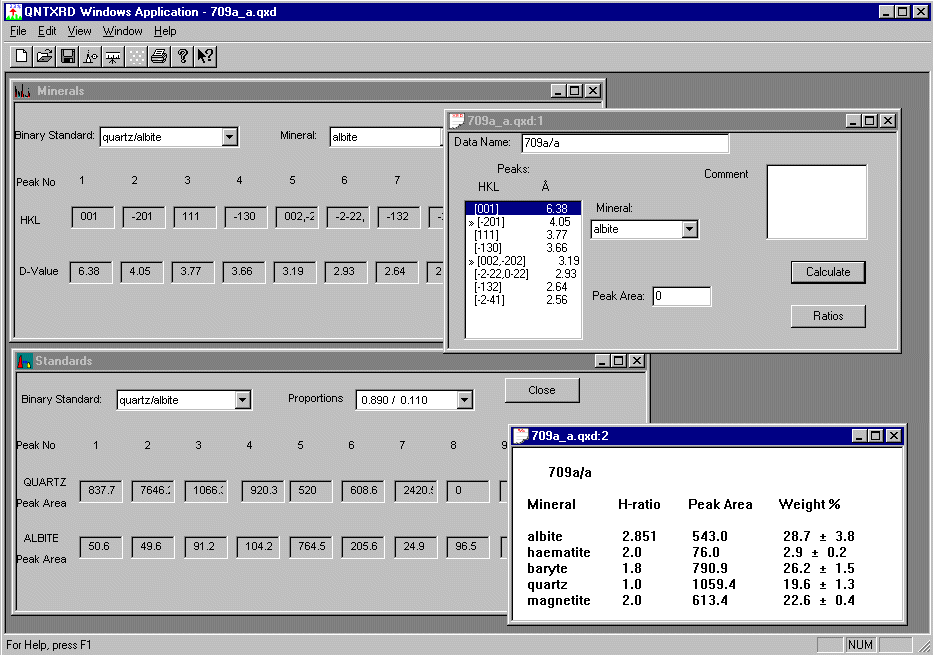
Task: Click the Standards window title icon
Action: [24, 361]
